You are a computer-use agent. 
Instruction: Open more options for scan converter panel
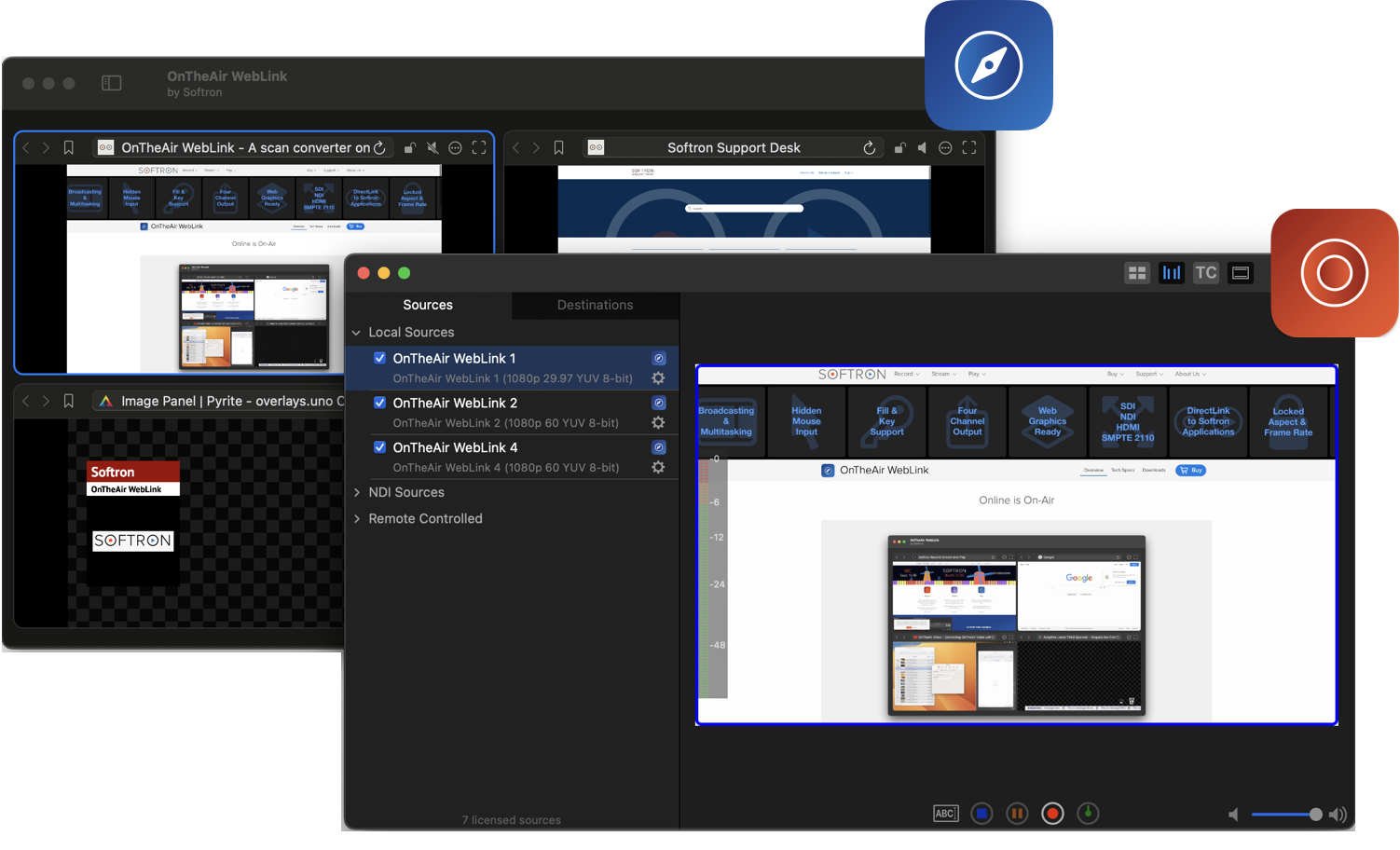(455, 147)
